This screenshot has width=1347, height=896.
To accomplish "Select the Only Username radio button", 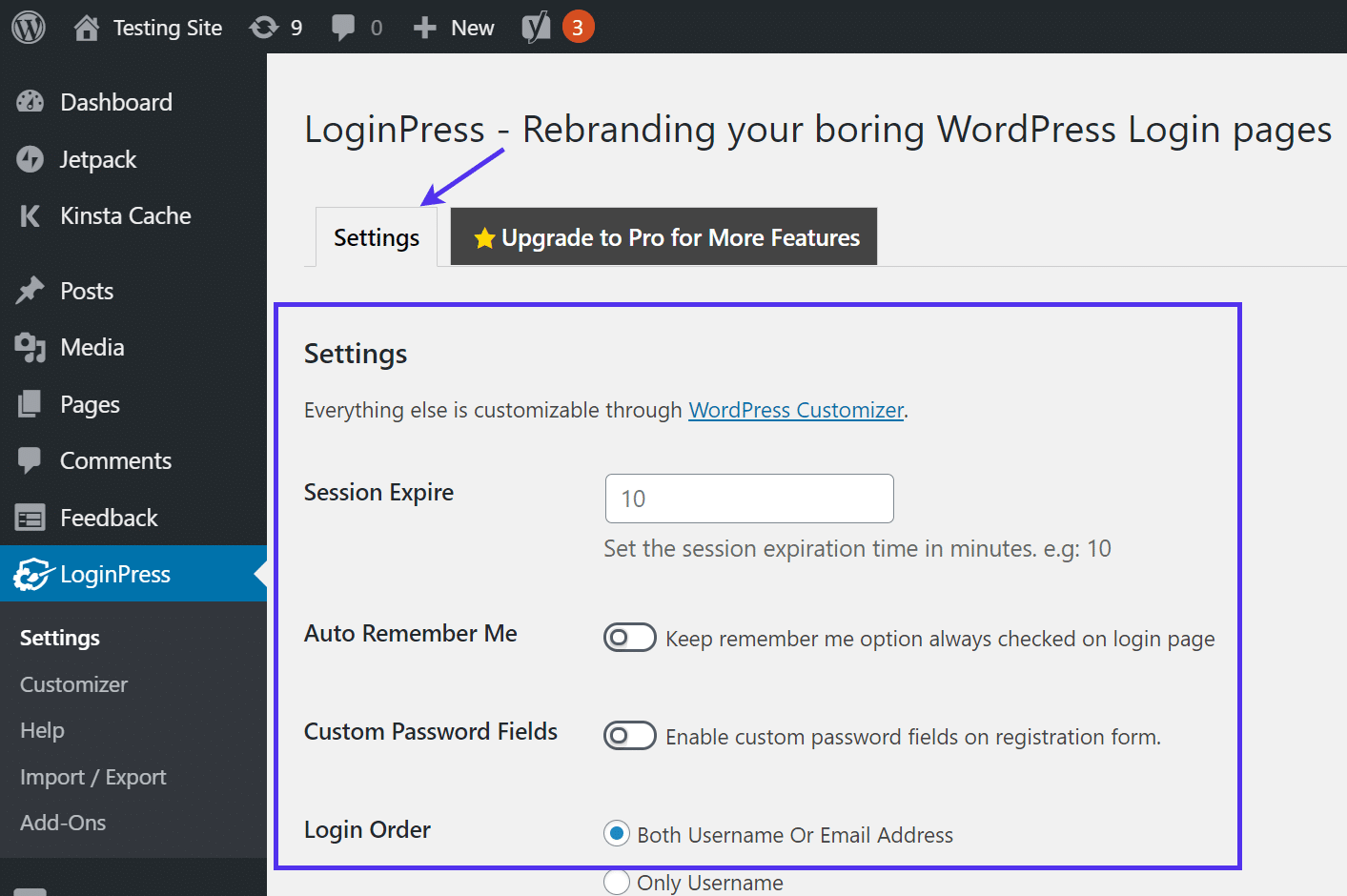I will (x=616, y=882).
